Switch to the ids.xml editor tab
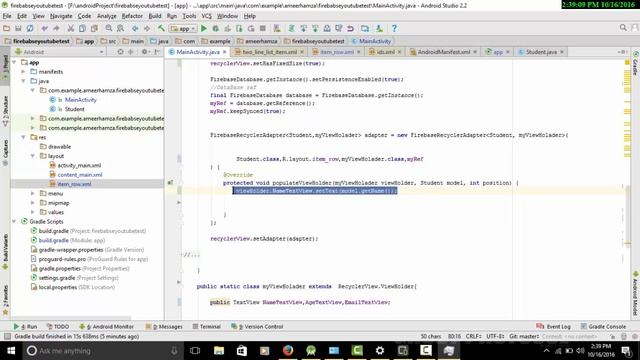The height and width of the screenshot is (360, 640). click(x=385, y=52)
